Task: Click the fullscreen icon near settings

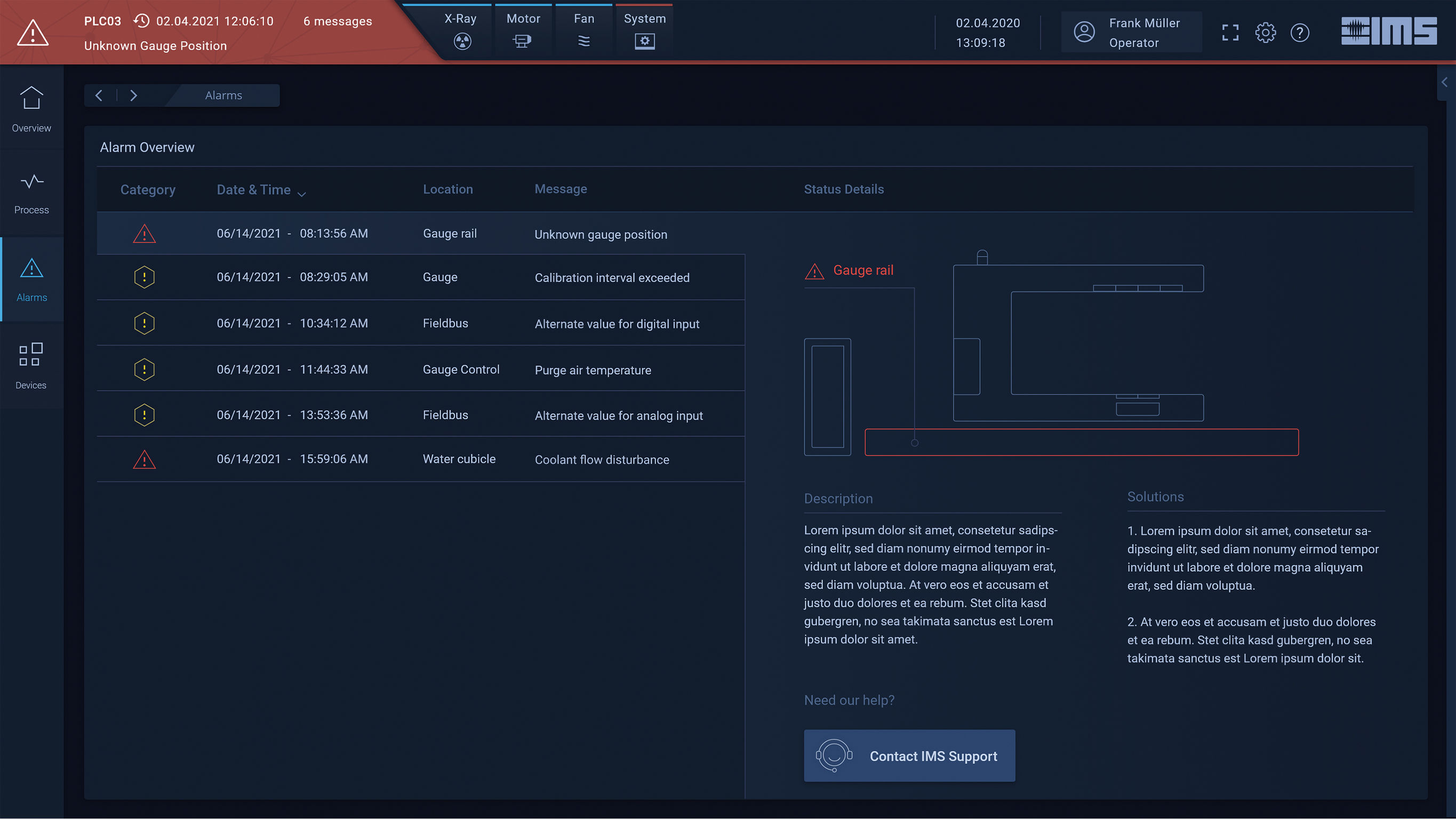Action: (x=1230, y=33)
